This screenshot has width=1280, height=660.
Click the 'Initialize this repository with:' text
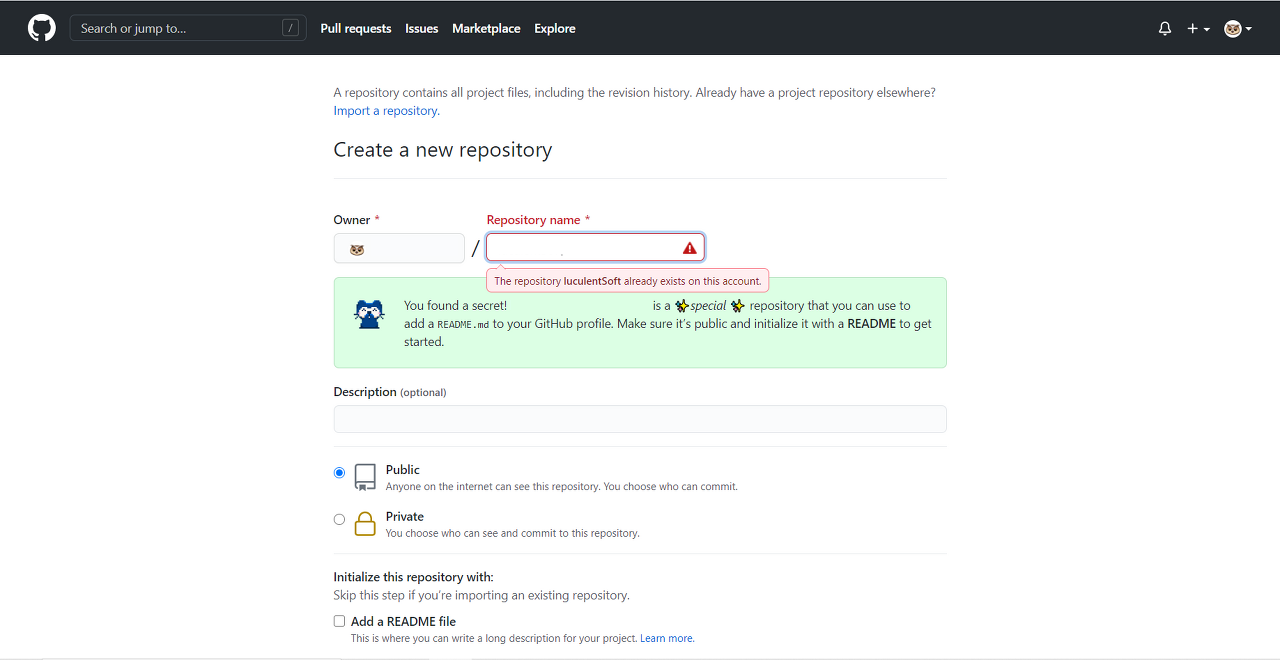click(x=414, y=577)
